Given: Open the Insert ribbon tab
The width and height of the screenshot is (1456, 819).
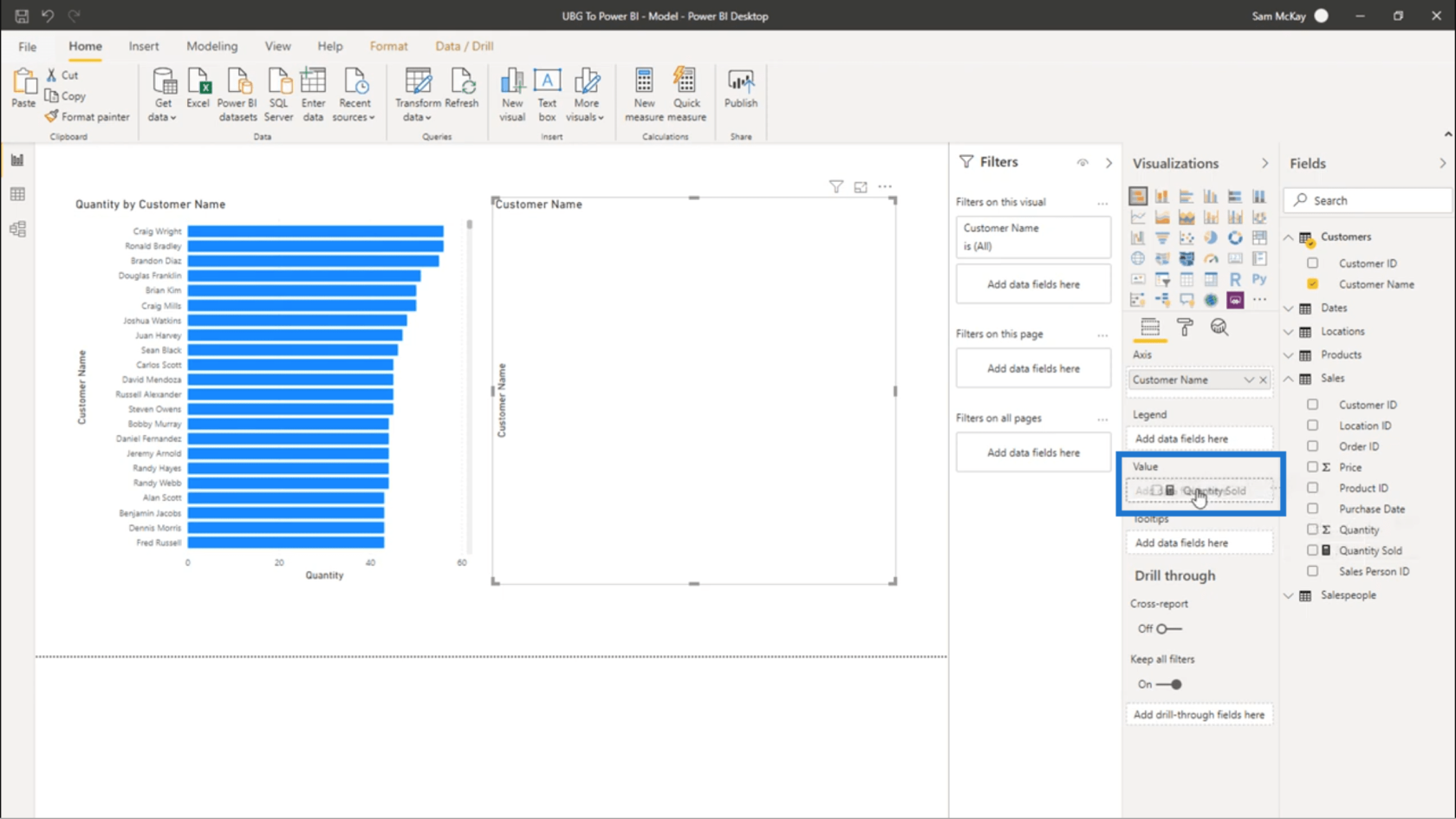Looking at the screenshot, I should pos(144,46).
